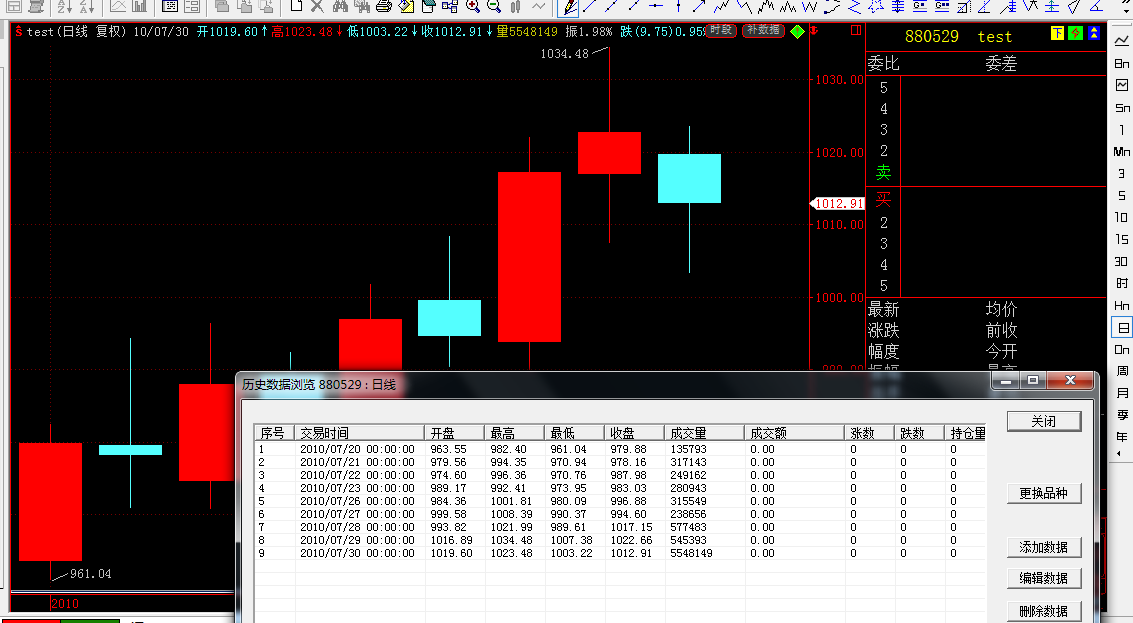
Task: Click the 1034.48 high price cell
Action: 512,541
